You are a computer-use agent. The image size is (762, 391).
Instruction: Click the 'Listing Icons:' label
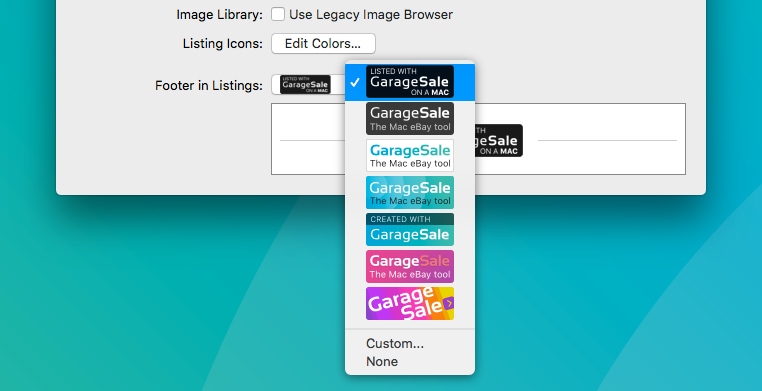point(223,44)
